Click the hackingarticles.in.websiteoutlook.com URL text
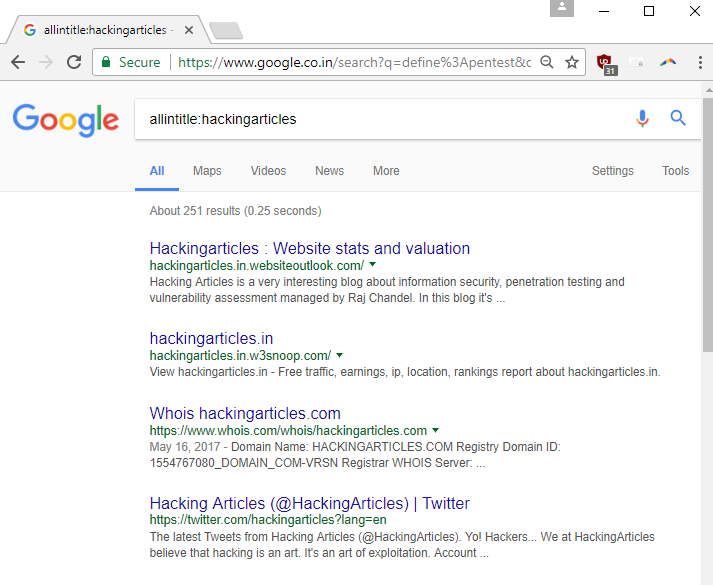Image resolution: width=713 pixels, height=585 pixels. pos(257,265)
